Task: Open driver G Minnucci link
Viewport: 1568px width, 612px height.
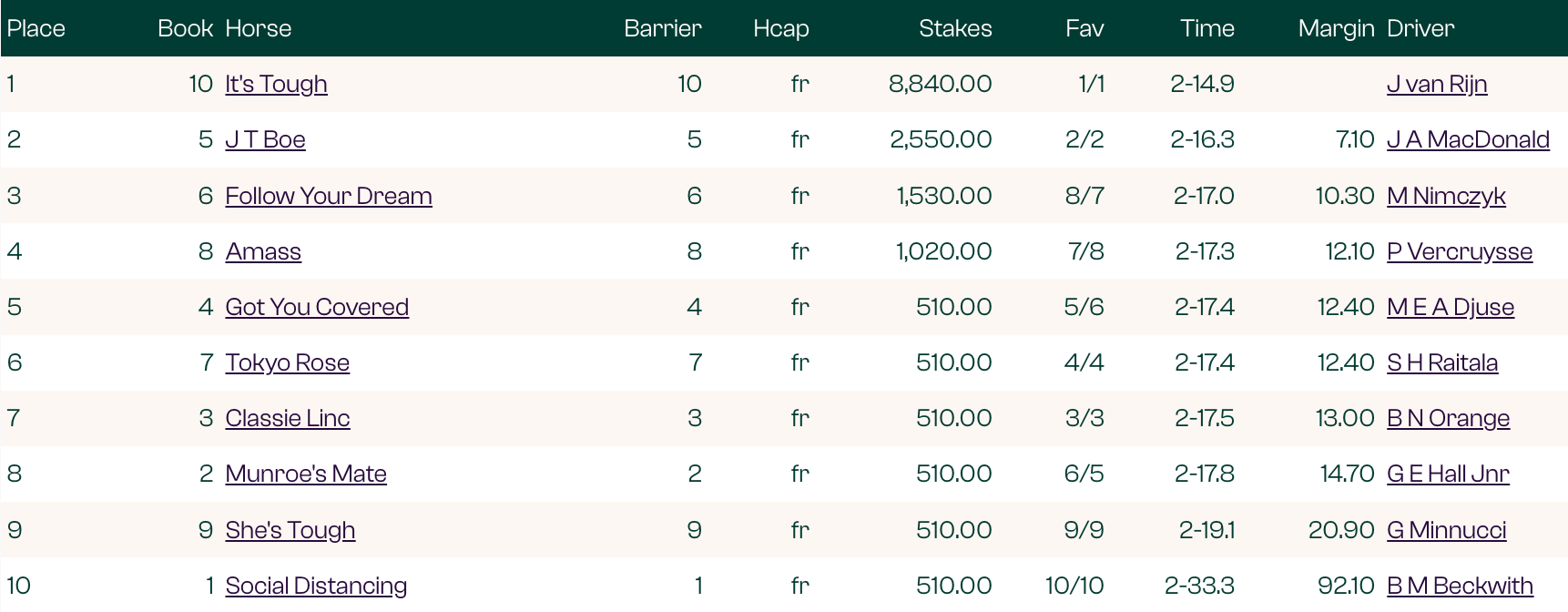Action: point(1446,530)
